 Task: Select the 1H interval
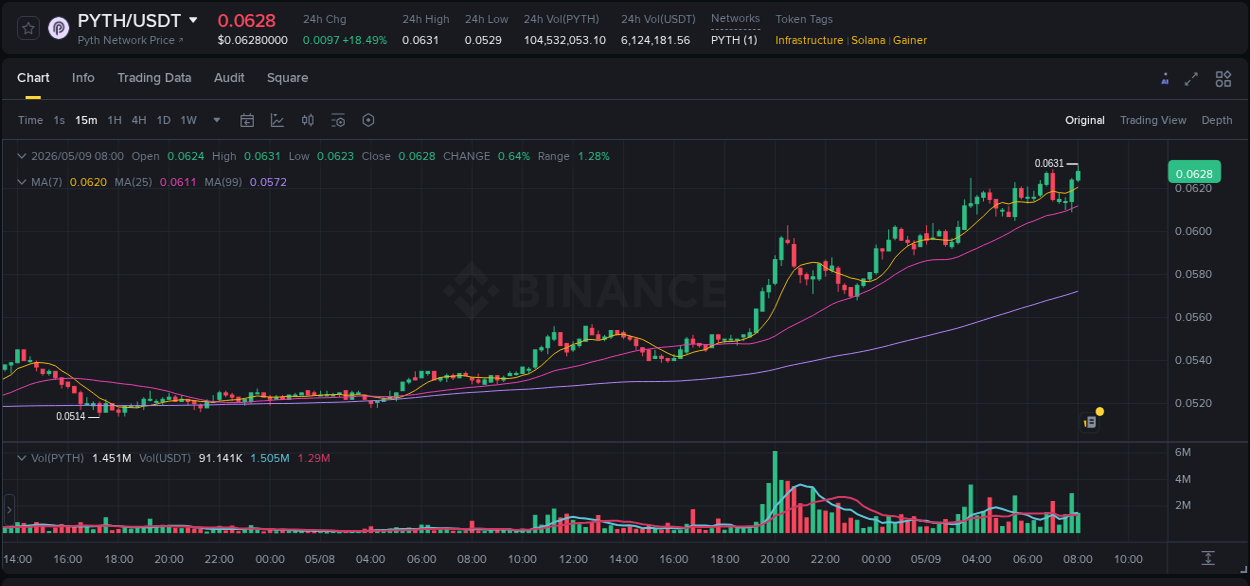(114, 120)
